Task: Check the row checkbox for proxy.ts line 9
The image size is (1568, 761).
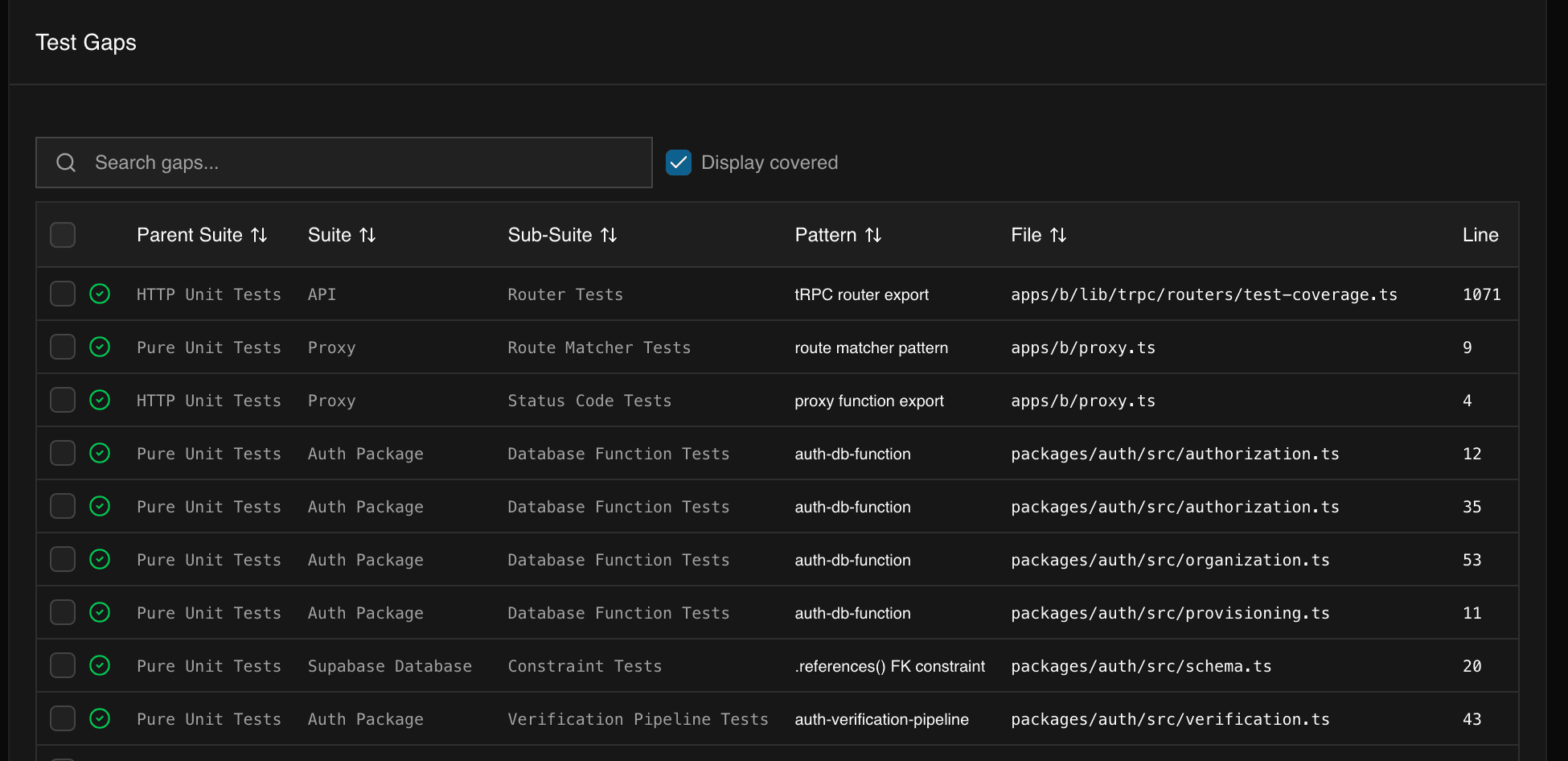Action: coord(62,347)
